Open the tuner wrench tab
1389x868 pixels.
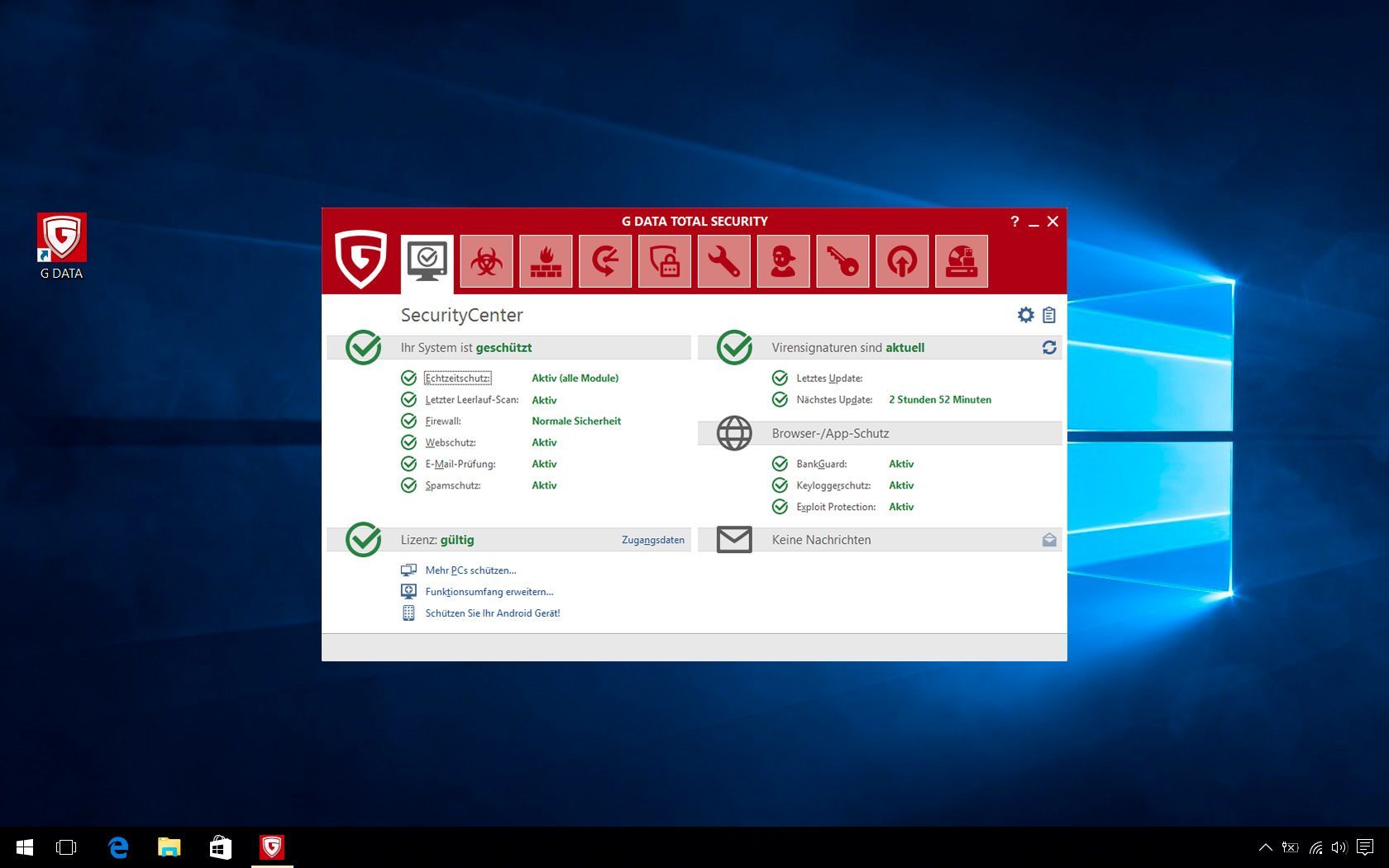[x=724, y=261]
